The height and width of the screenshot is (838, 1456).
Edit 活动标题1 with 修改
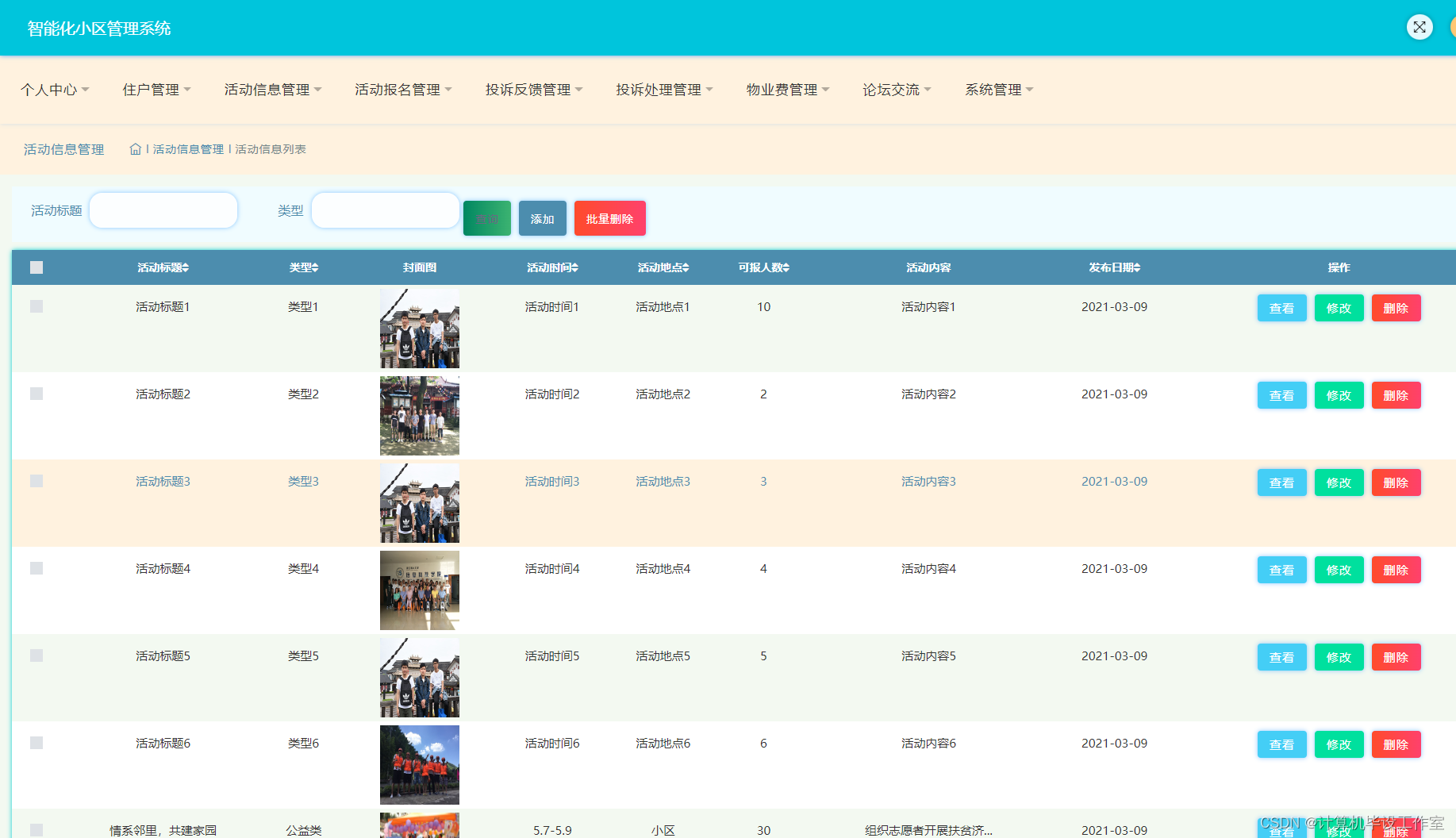pyautogui.click(x=1339, y=308)
